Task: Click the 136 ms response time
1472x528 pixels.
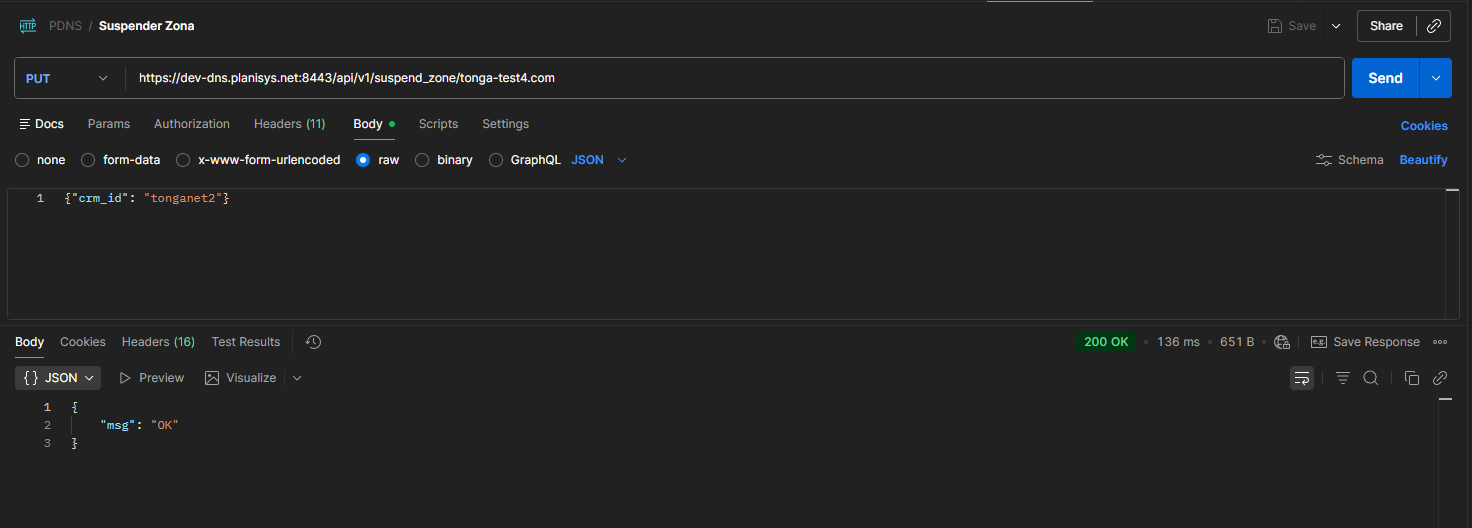Action: 1178,342
